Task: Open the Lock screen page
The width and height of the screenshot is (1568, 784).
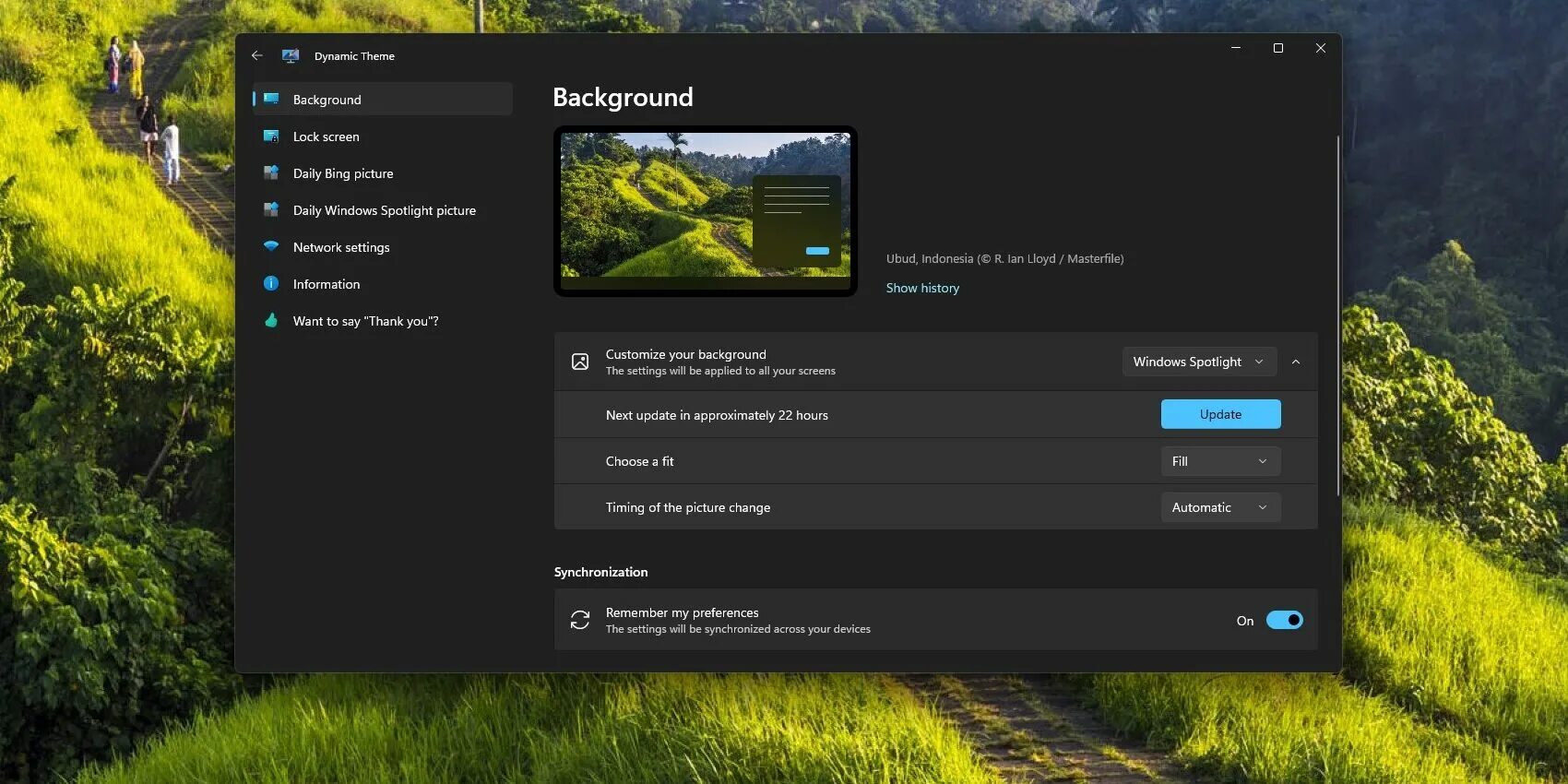Action: coord(383,136)
